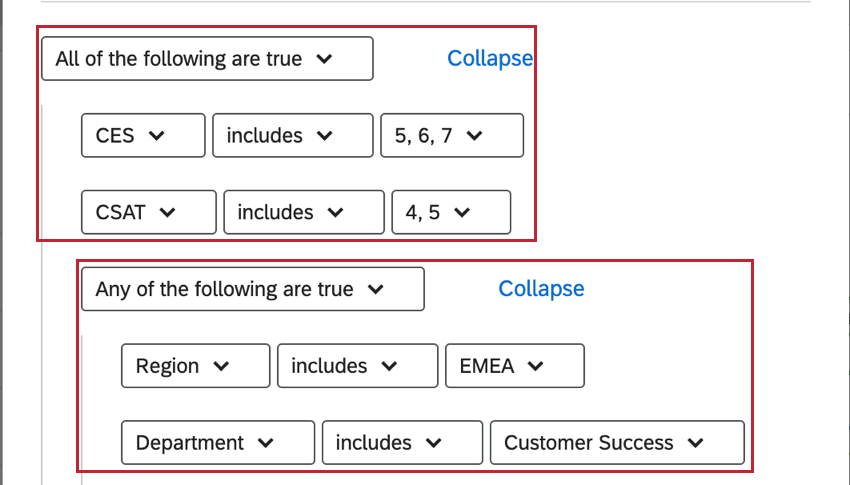Open the EMEA value dropdown
The height and width of the screenshot is (485, 850).
[x=514, y=366]
